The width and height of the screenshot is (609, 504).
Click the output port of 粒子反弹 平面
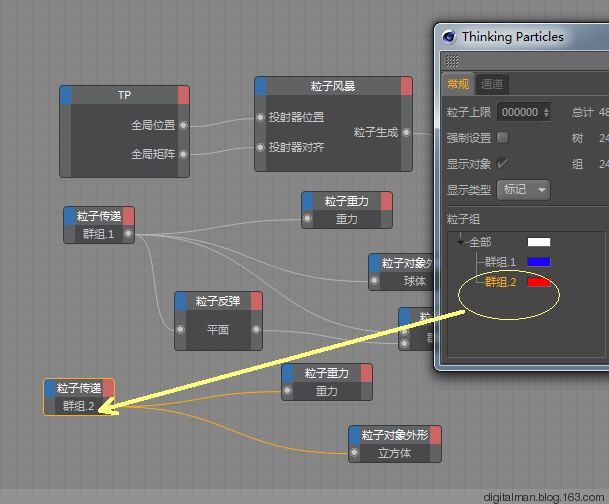point(256,330)
